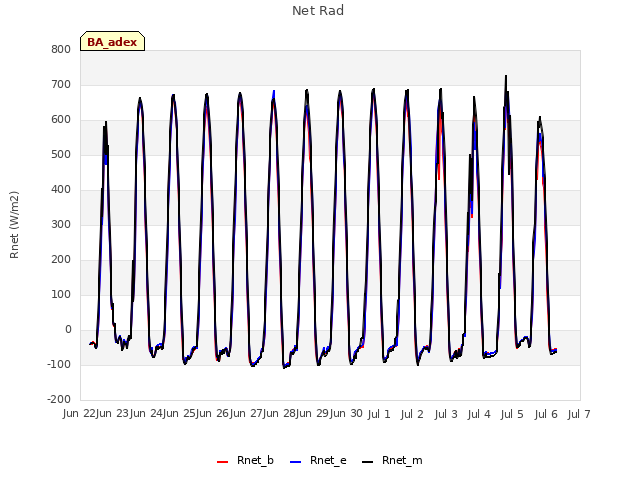This screenshot has width=640, height=480.
Task: Click the Jul 6 x-axis label
Action: pyautogui.click(x=546, y=415)
